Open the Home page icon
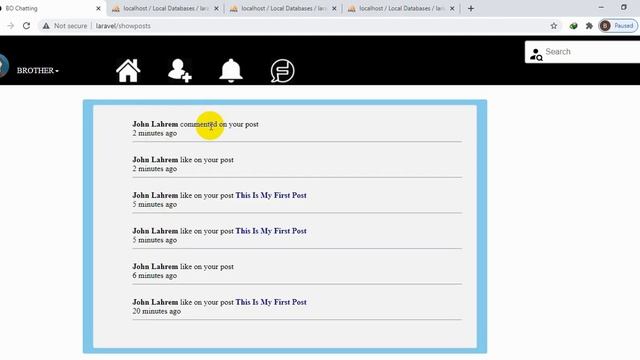 tap(128, 71)
